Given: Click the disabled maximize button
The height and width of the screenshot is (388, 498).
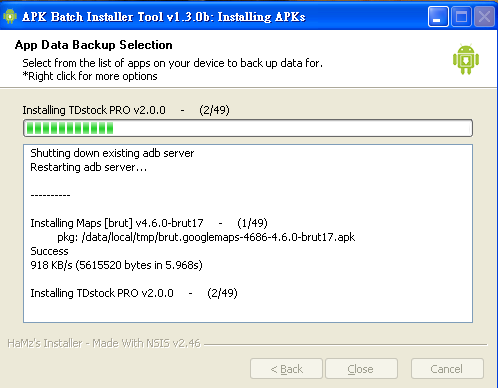Looking at the screenshot, I should (461, 16).
